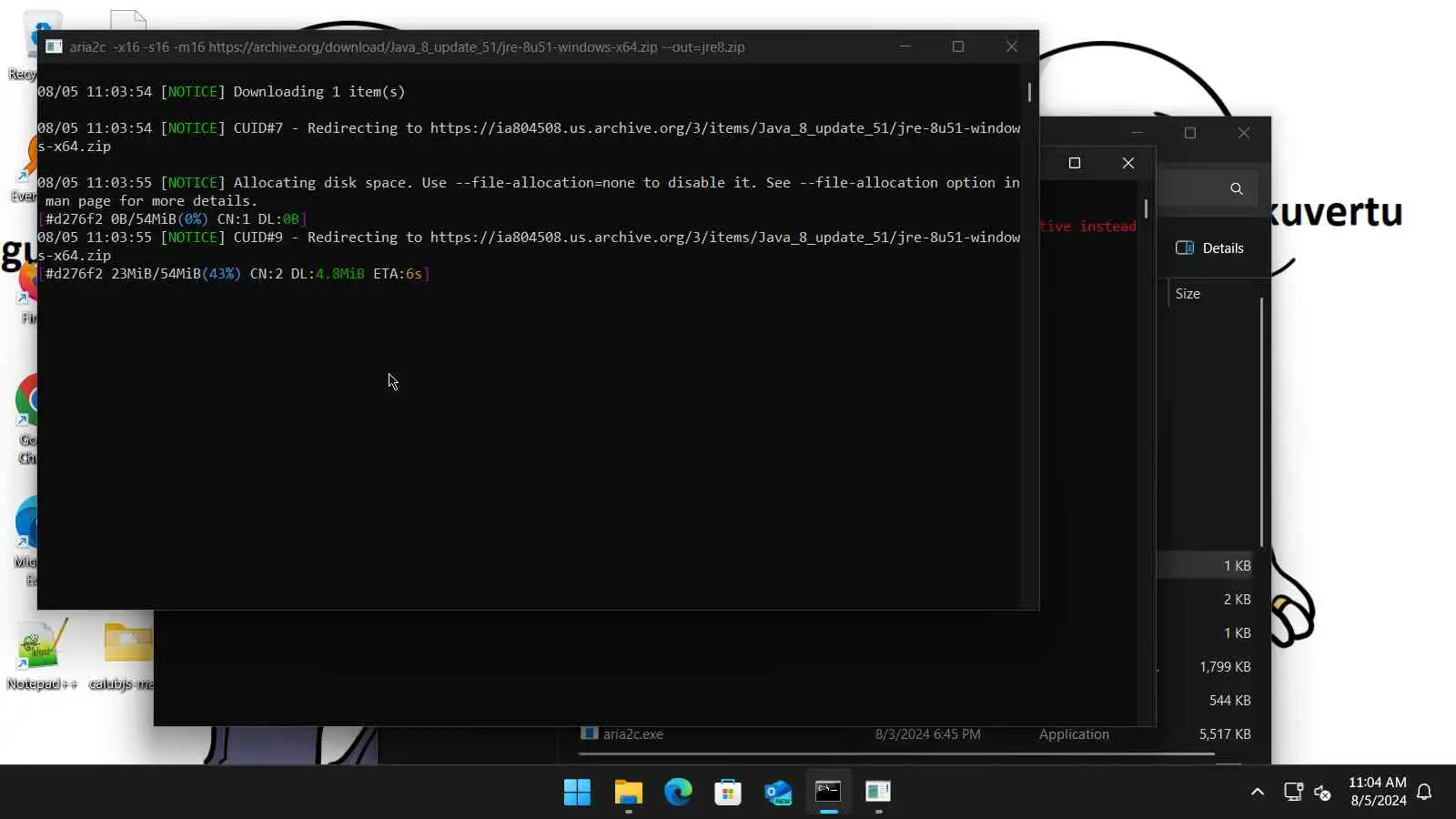Click the CUID#9 redirect notice line
The image size is (1456, 819).
[x=529, y=247]
